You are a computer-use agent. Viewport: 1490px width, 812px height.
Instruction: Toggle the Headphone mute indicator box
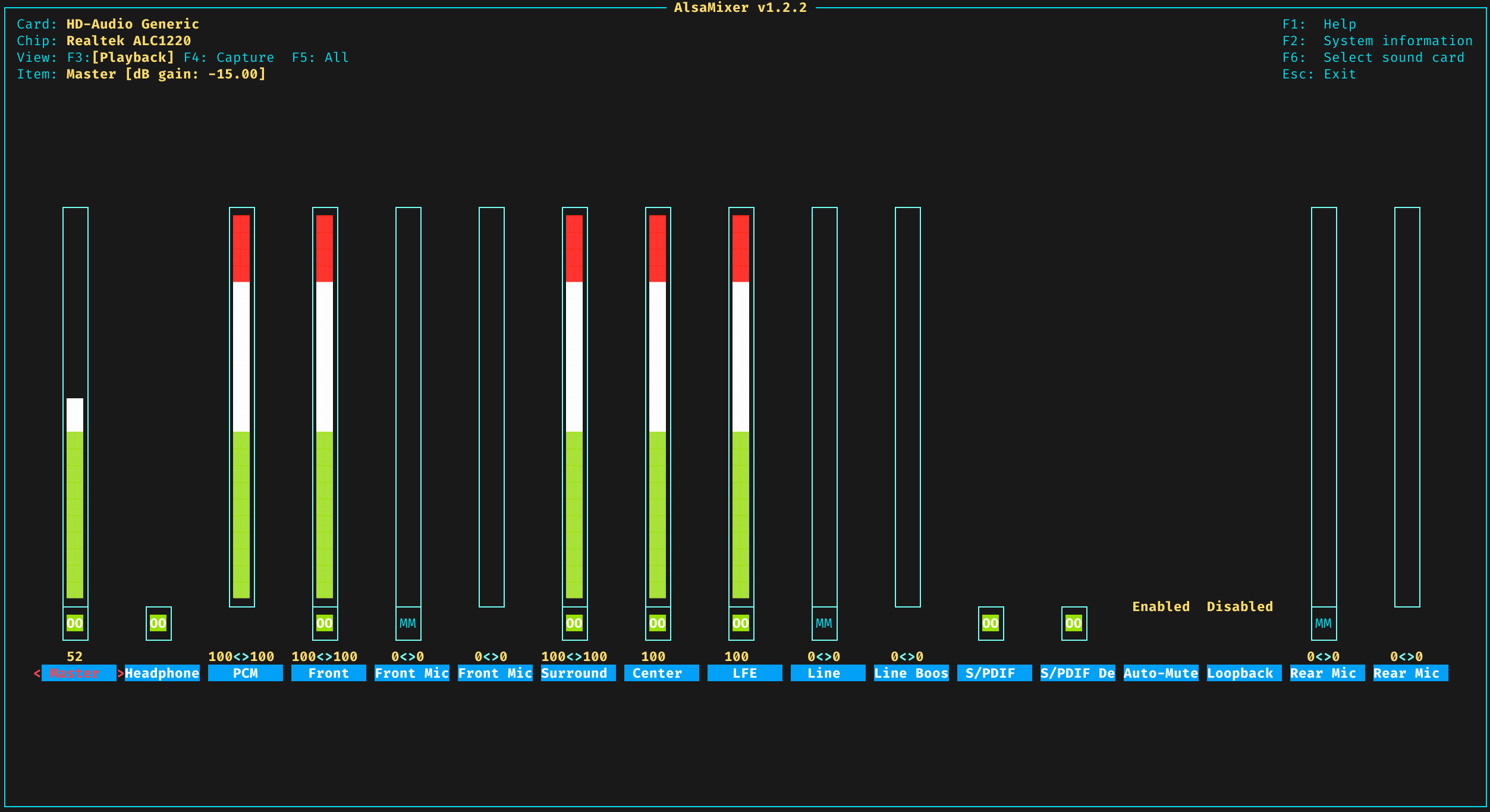click(158, 623)
